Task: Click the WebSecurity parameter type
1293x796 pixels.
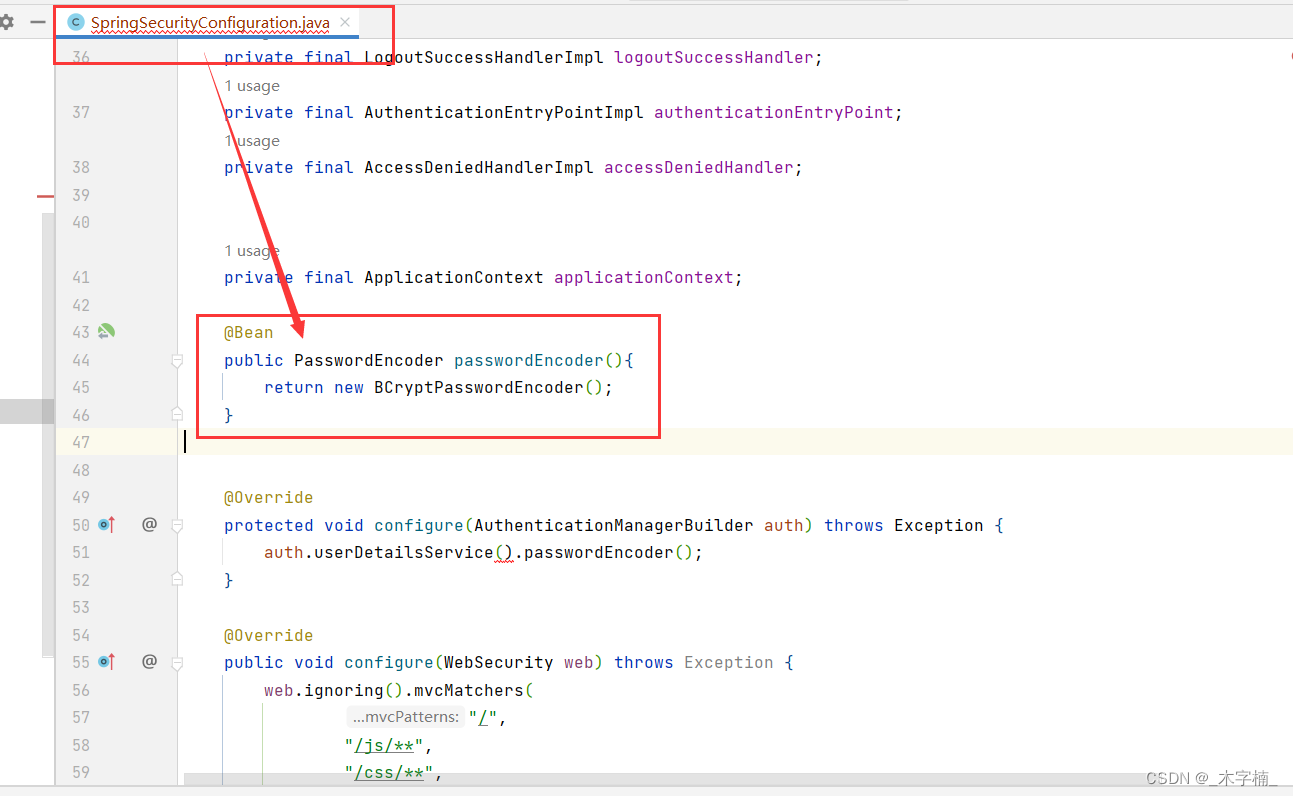Action: [x=498, y=662]
